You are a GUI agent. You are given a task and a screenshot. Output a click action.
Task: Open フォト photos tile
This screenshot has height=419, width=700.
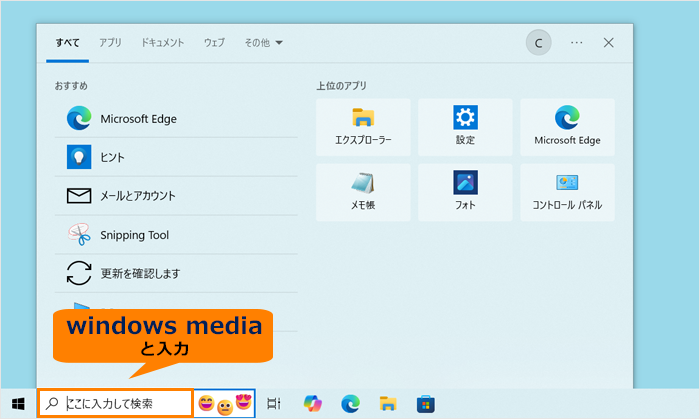(465, 192)
